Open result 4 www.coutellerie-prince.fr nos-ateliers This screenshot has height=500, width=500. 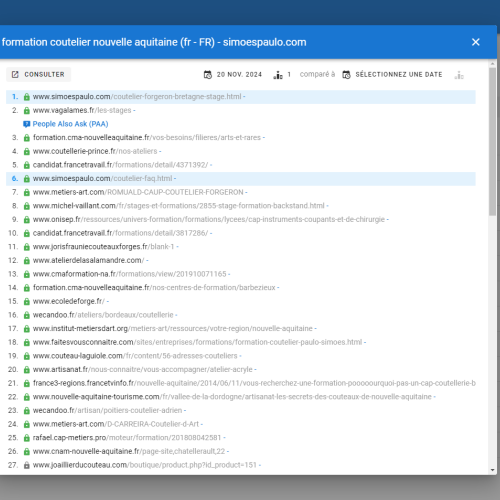(95, 151)
